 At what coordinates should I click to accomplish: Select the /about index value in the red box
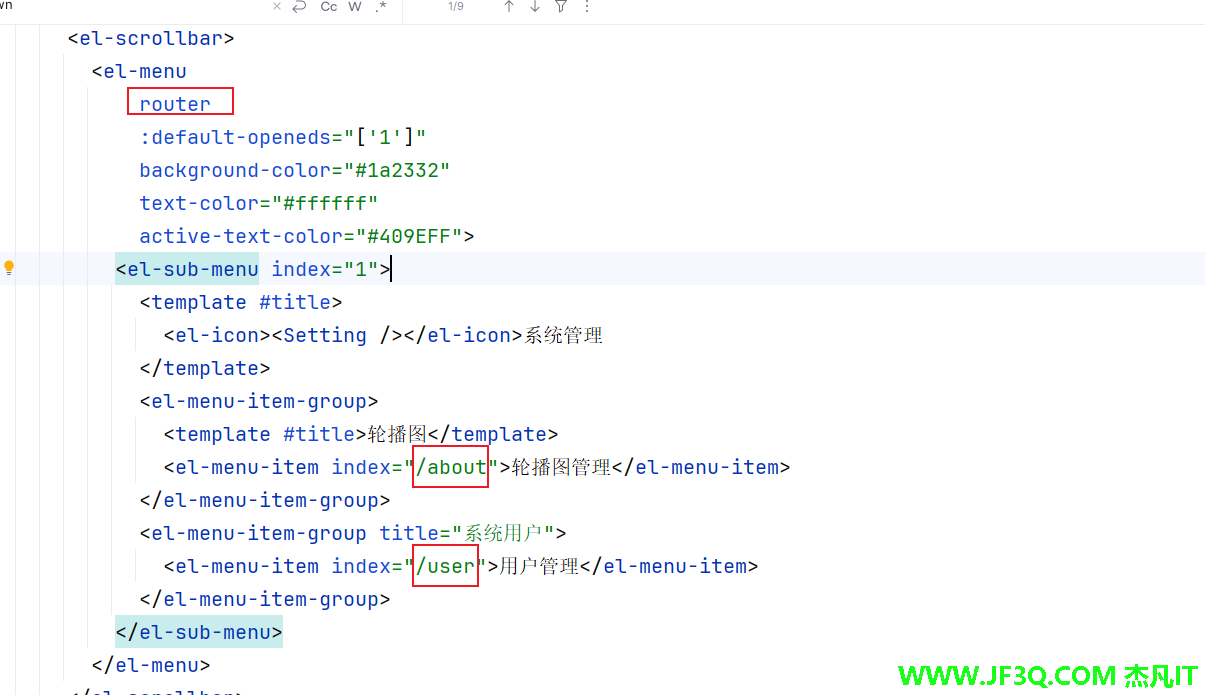450,467
